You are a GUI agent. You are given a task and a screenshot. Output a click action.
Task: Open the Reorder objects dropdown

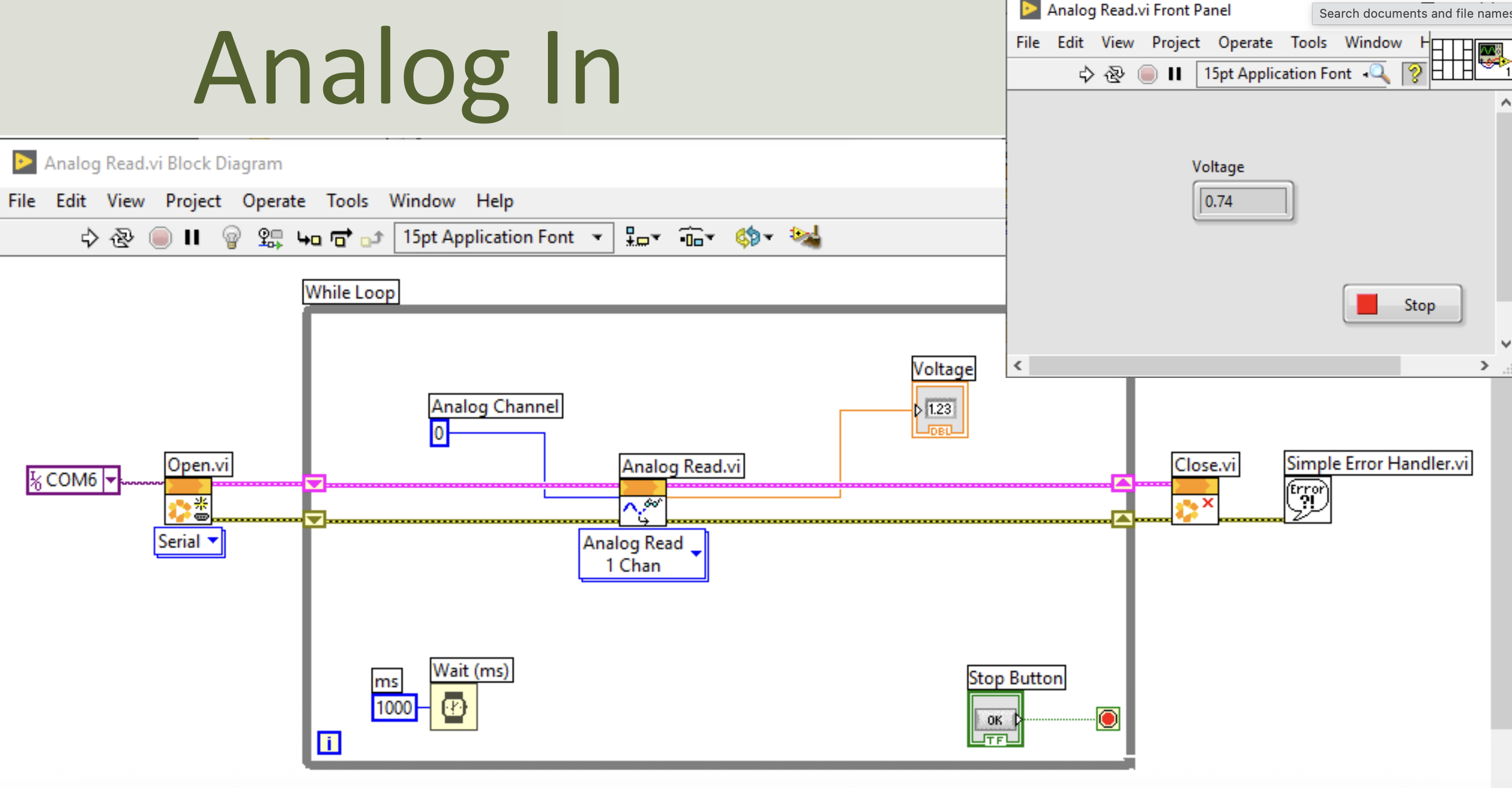(754, 237)
